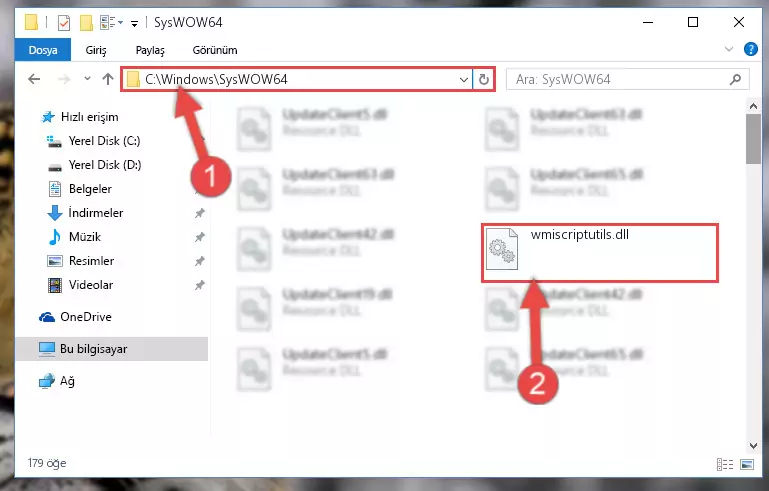
Task: Click the vertical scrollbar thumb
Action: pos(753,139)
